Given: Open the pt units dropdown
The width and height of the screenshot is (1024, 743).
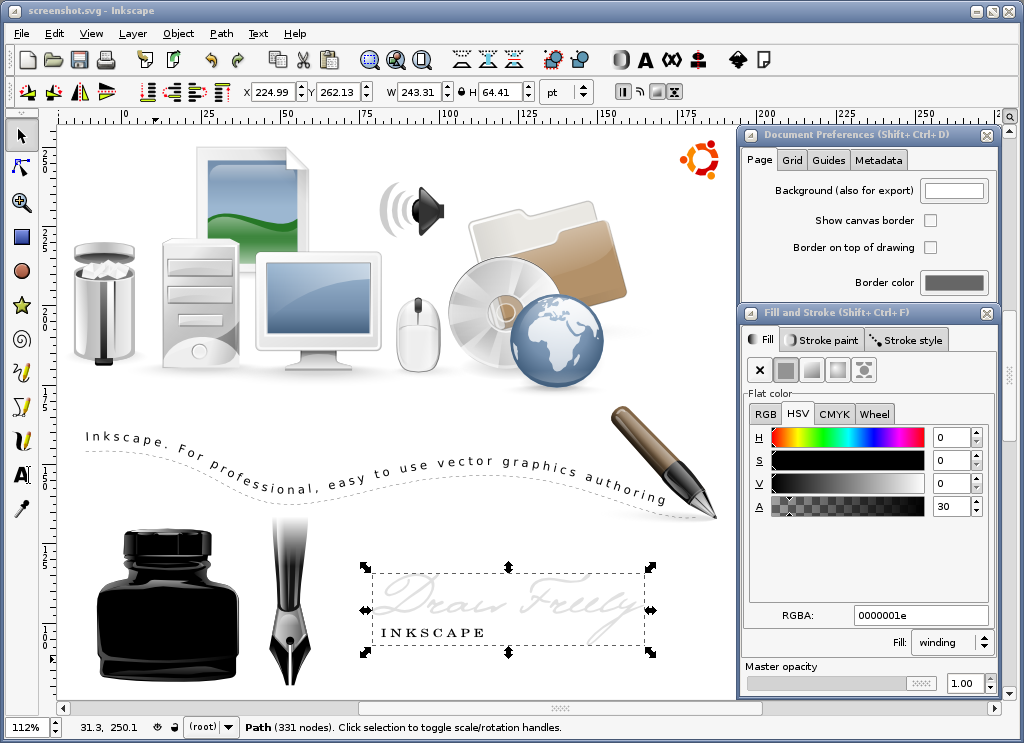Looking at the screenshot, I should point(566,93).
